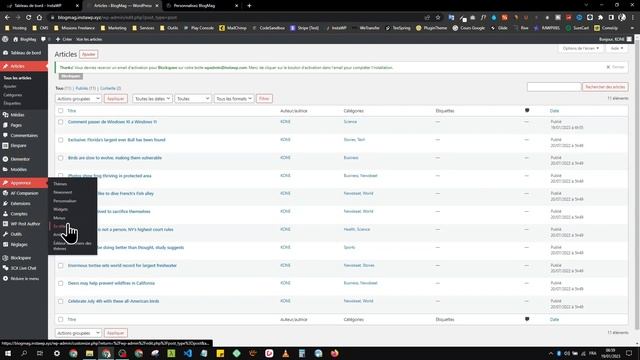Filter by Publiés posts link
Image resolution: width=640 pixels, height=360 pixels.
coord(85,88)
